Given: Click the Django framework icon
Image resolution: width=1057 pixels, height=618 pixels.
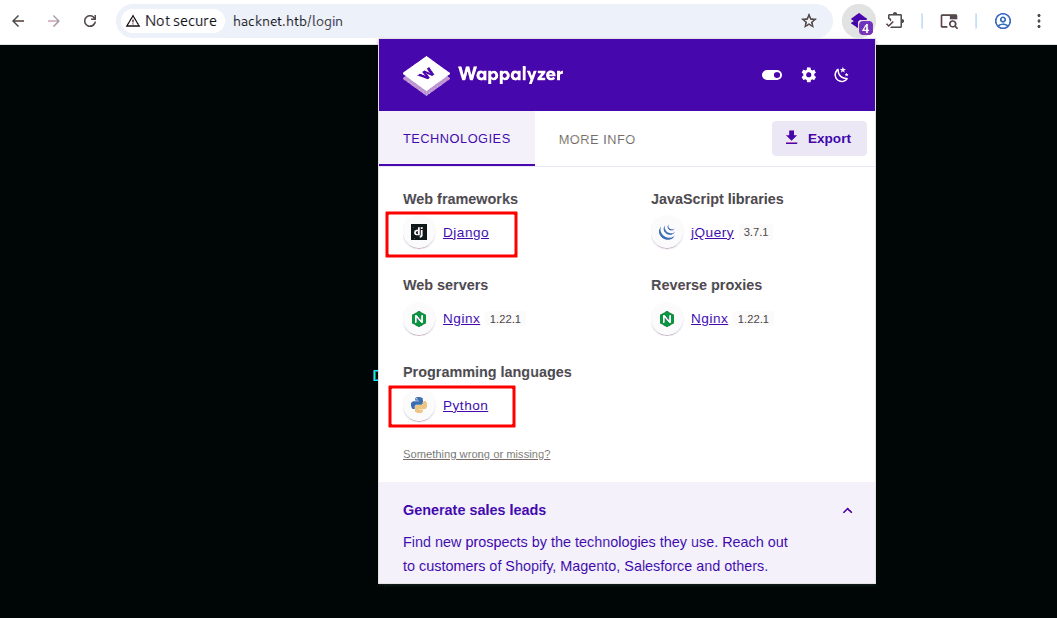Looking at the screenshot, I should (x=419, y=233).
